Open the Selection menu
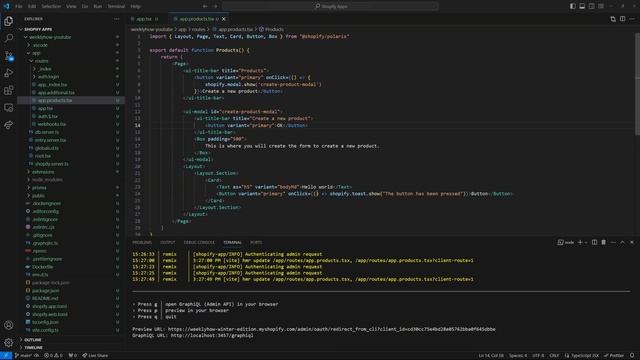The width and height of the screenshot is (640, 360). (51, 6)
